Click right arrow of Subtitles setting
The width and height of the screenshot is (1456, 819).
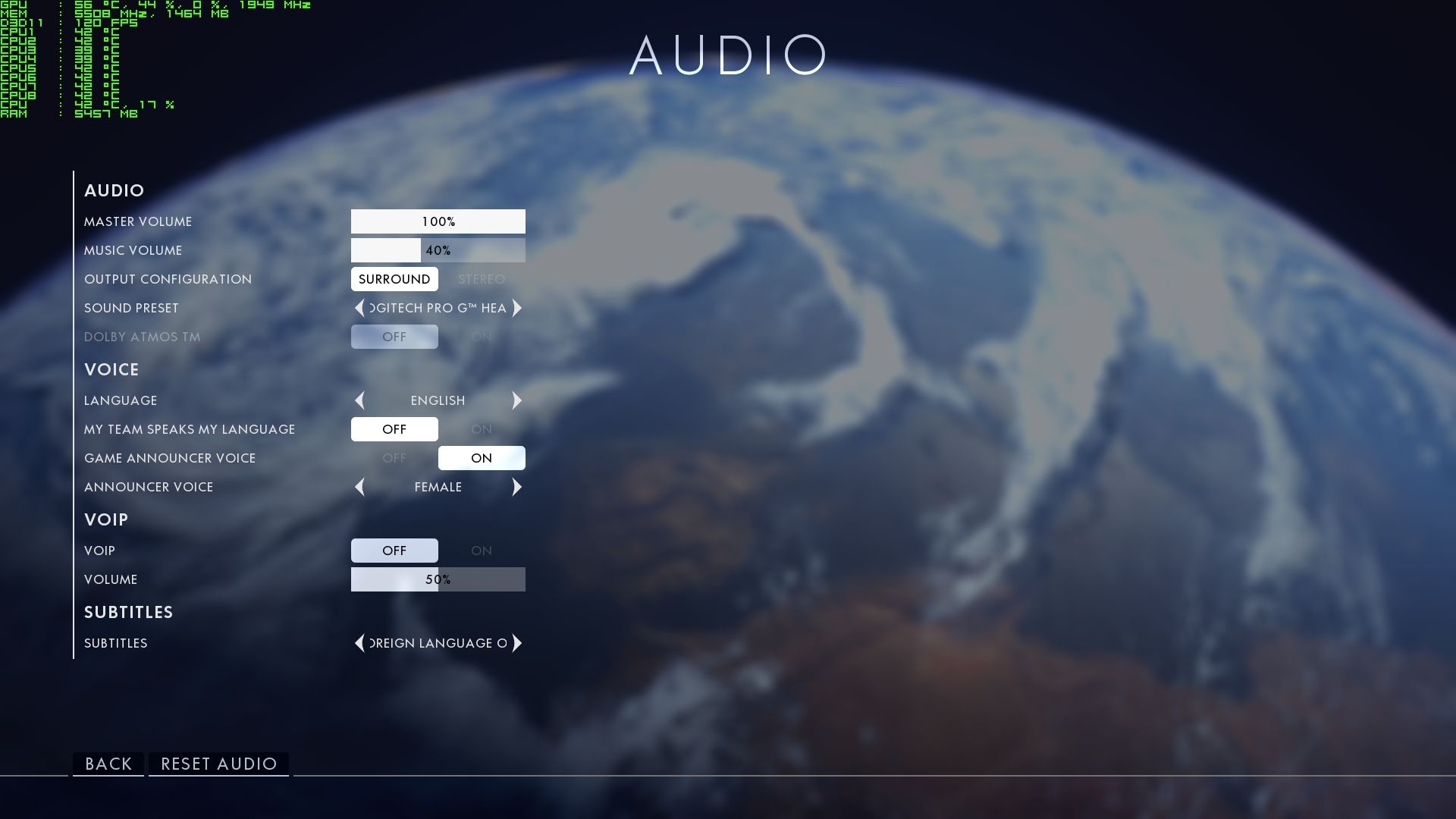tap(517, 643)
